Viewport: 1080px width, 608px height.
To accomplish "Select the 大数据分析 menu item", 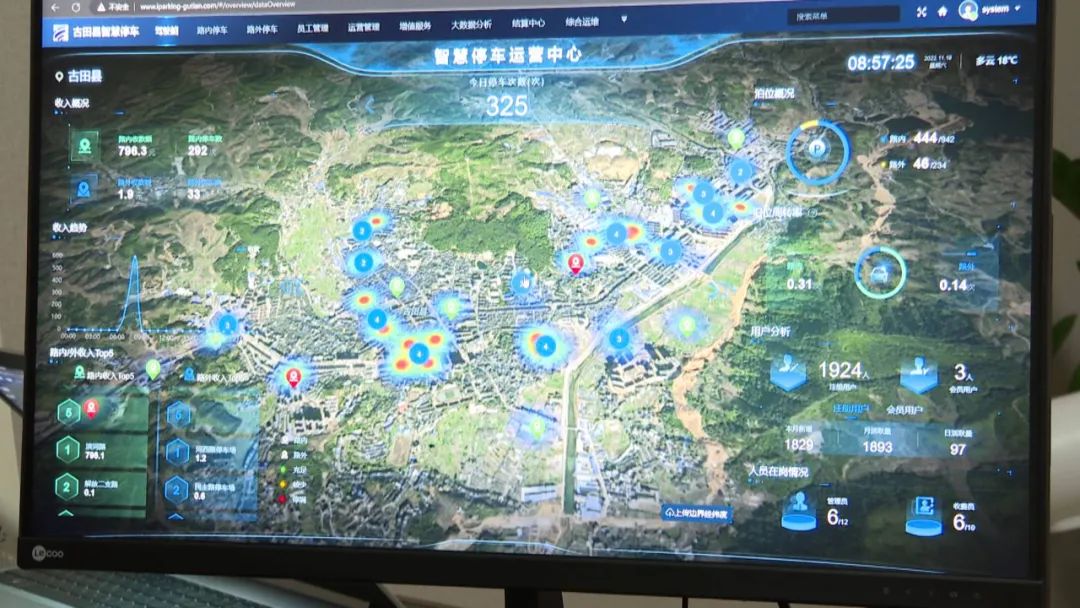I will (470, 24).
